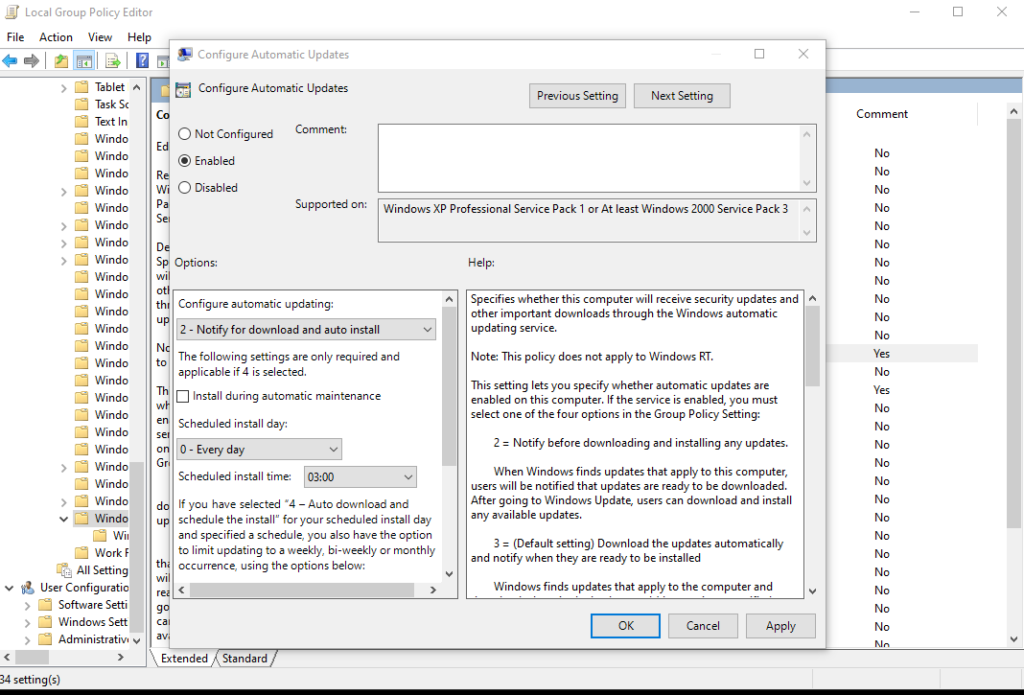
Task: Click the settings list scroll-down arrow at far right
Action: (x=1014, y=639)
